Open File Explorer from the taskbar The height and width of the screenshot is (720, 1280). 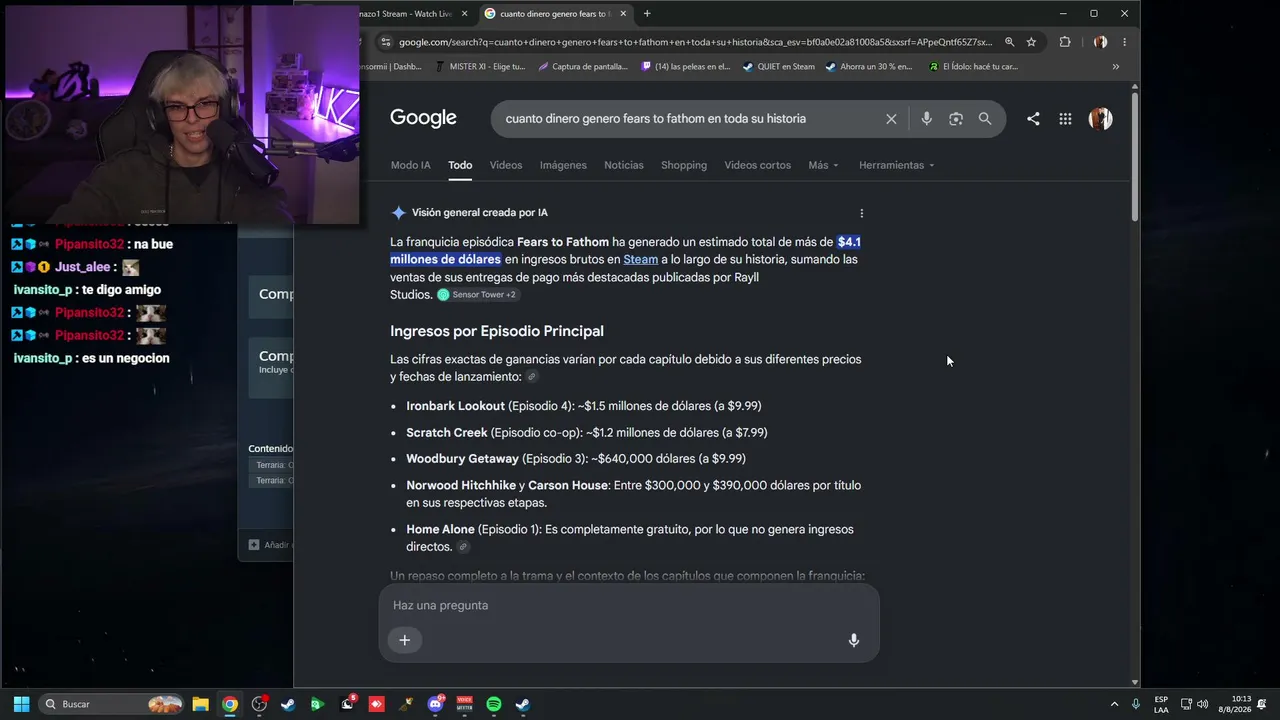click(200, 704)
